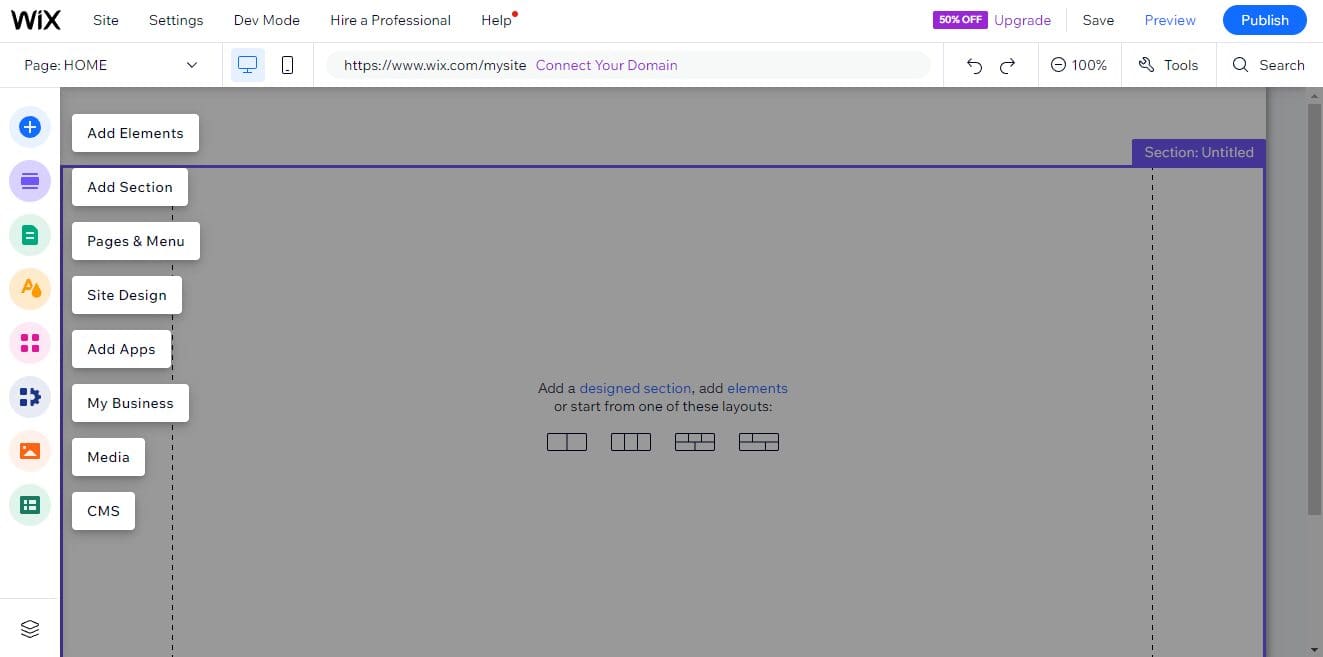Open Hire a Professional menu
This screenshot has width=1323, height=657.
coord(390,20)
